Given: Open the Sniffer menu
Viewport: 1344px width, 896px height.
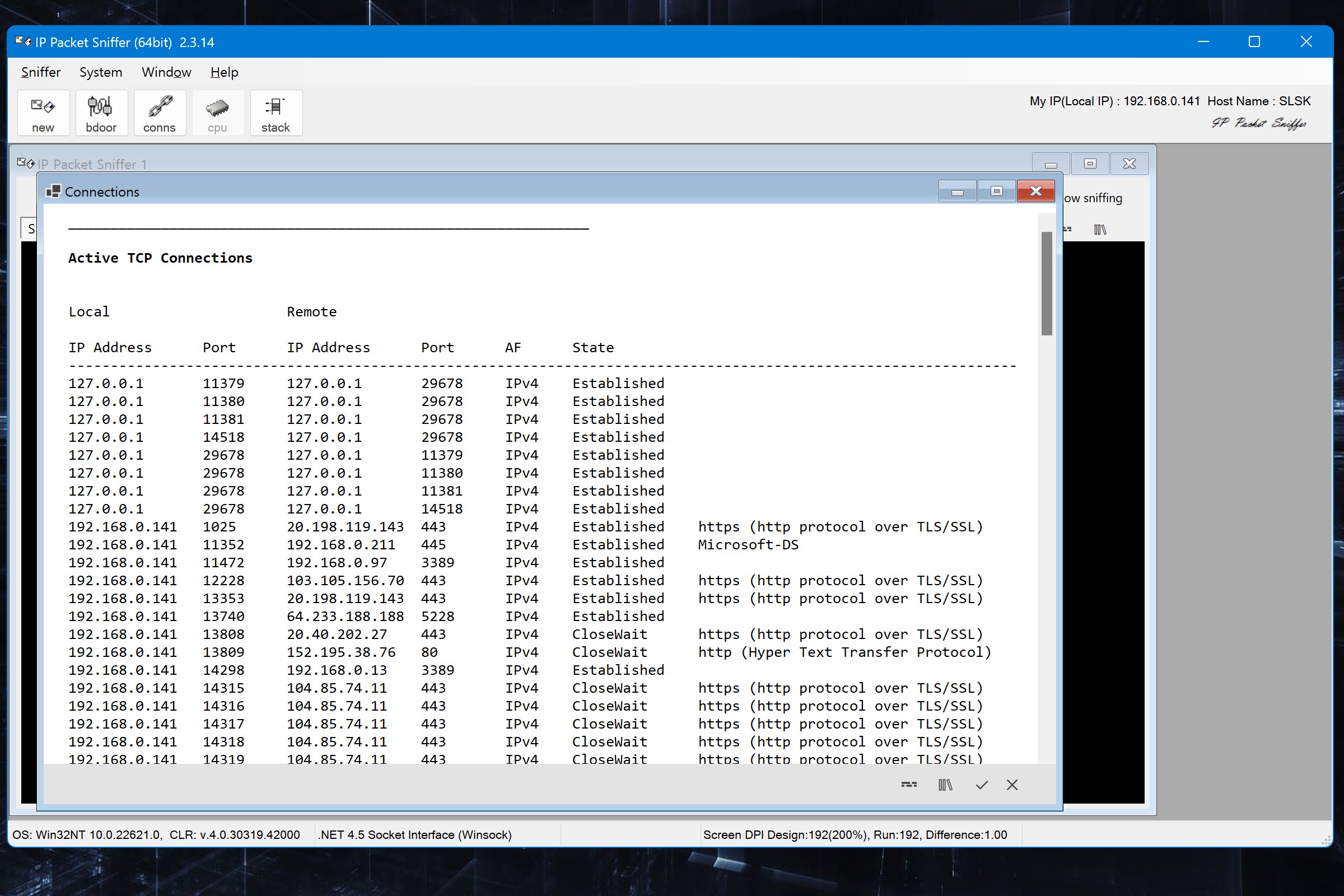Looking at the screenshot, I should tap(40, 72).
